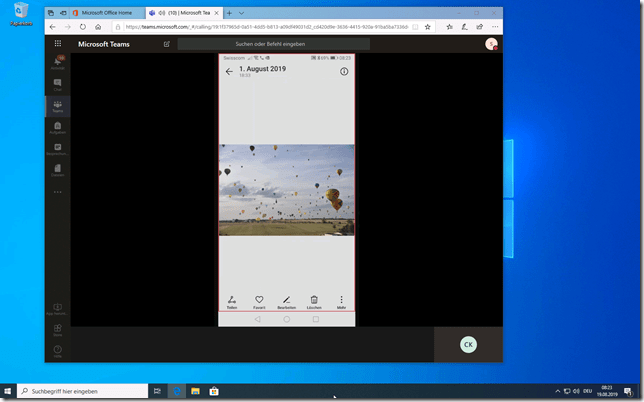Open Dateien in the Teams sidebar
Screen dimensions: 644x402
pyautogui.click(x=57, y=171)
